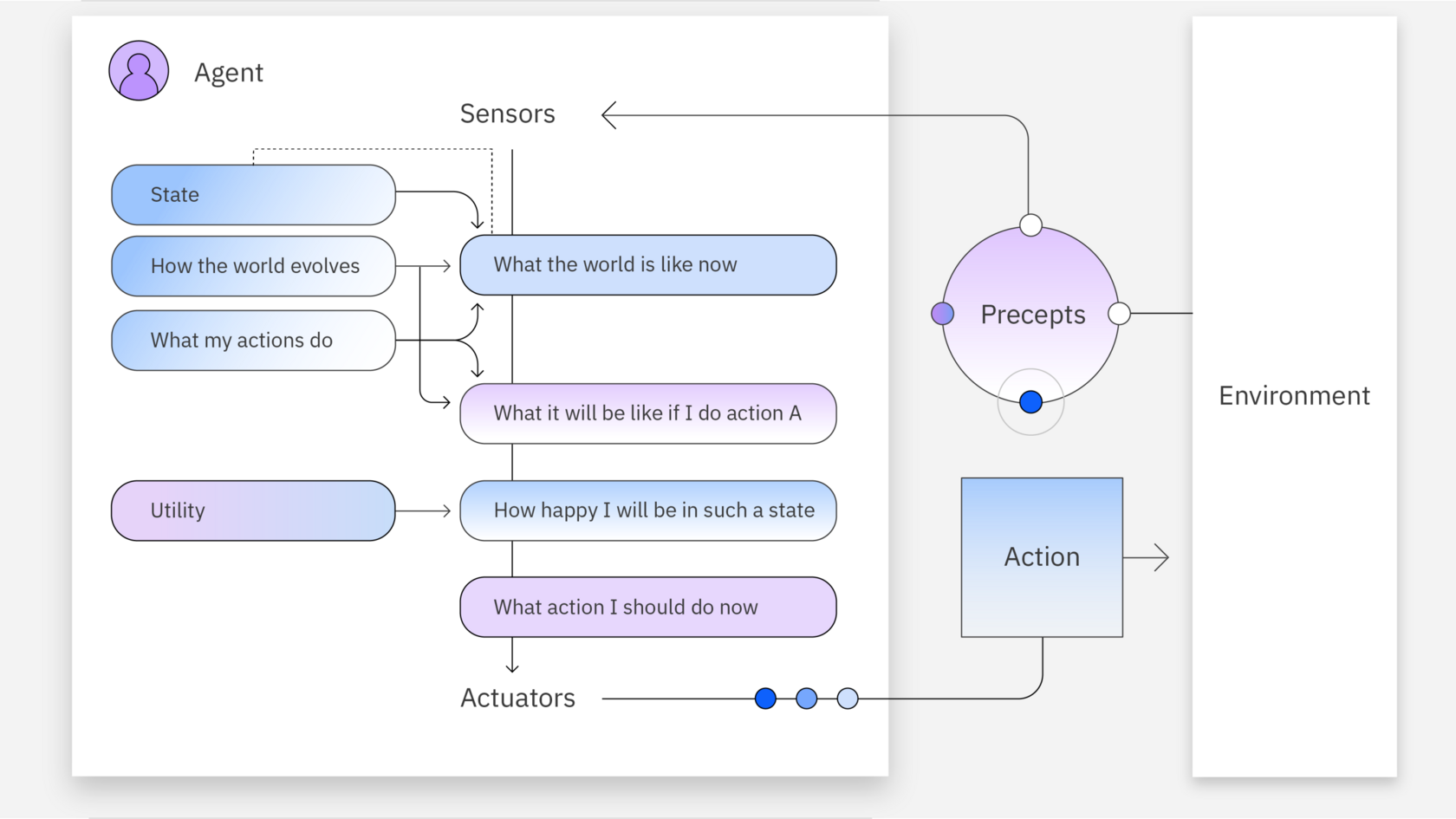The width and height of the screenshot is (1456, 819).
Task: Click "What action I should do now"
Action: (647, 608)
